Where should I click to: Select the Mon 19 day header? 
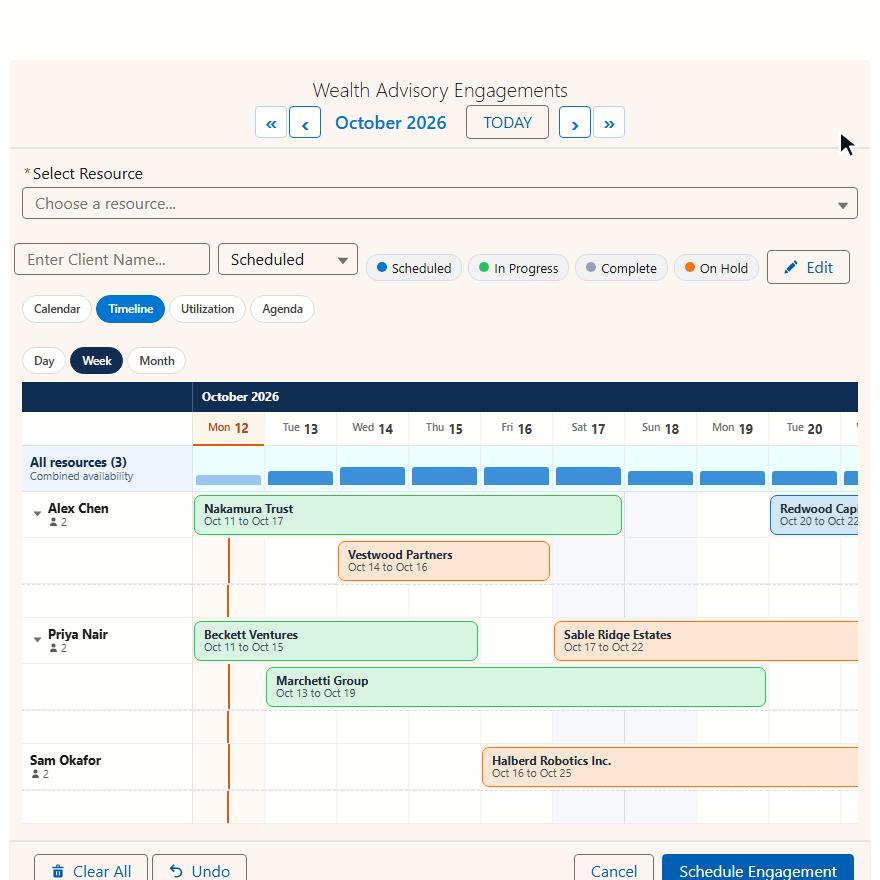732,428
